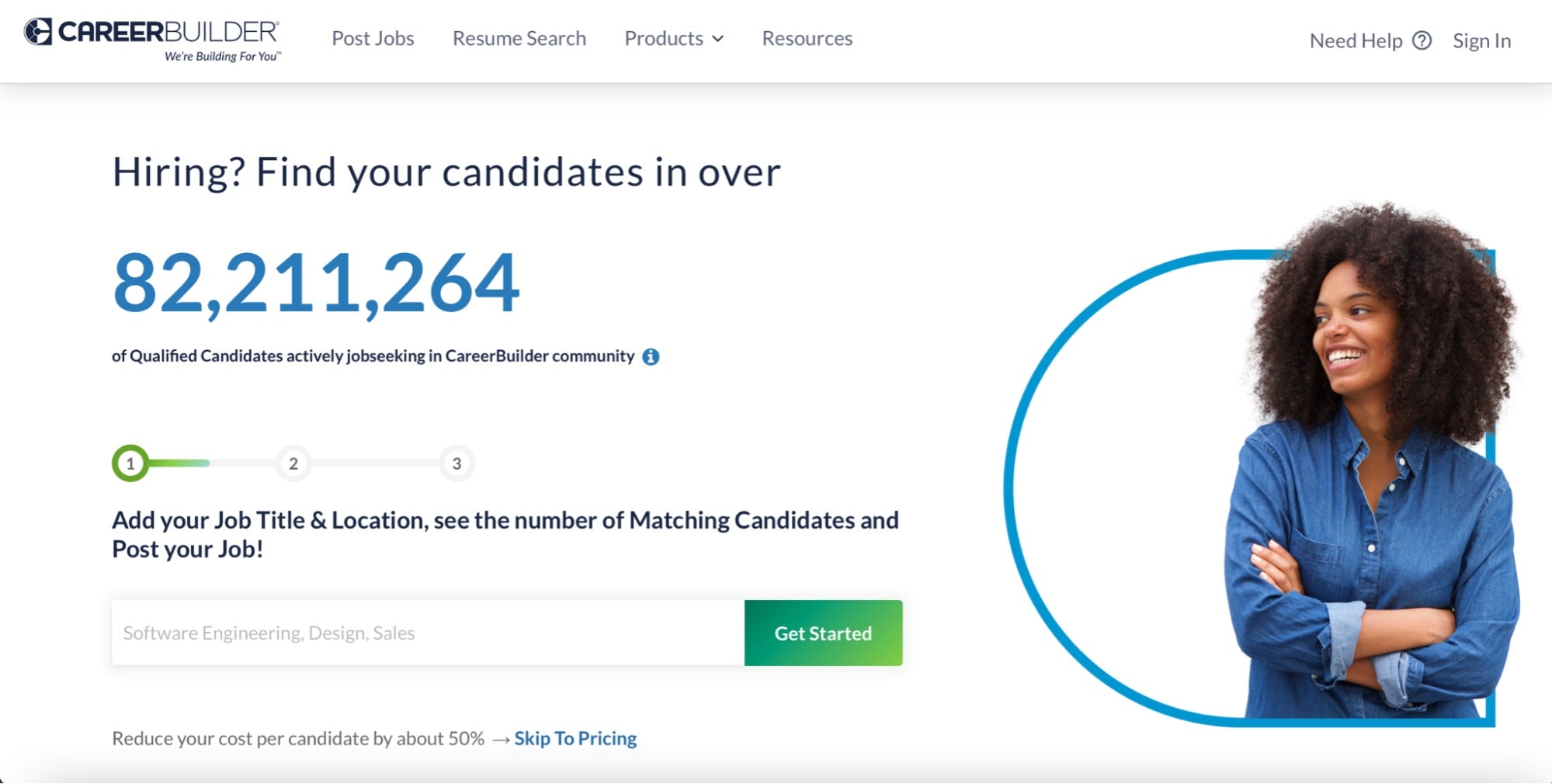Select step 1 circle in progress indicator
This screenshot has width=1552, height=784.
[130, 463]
